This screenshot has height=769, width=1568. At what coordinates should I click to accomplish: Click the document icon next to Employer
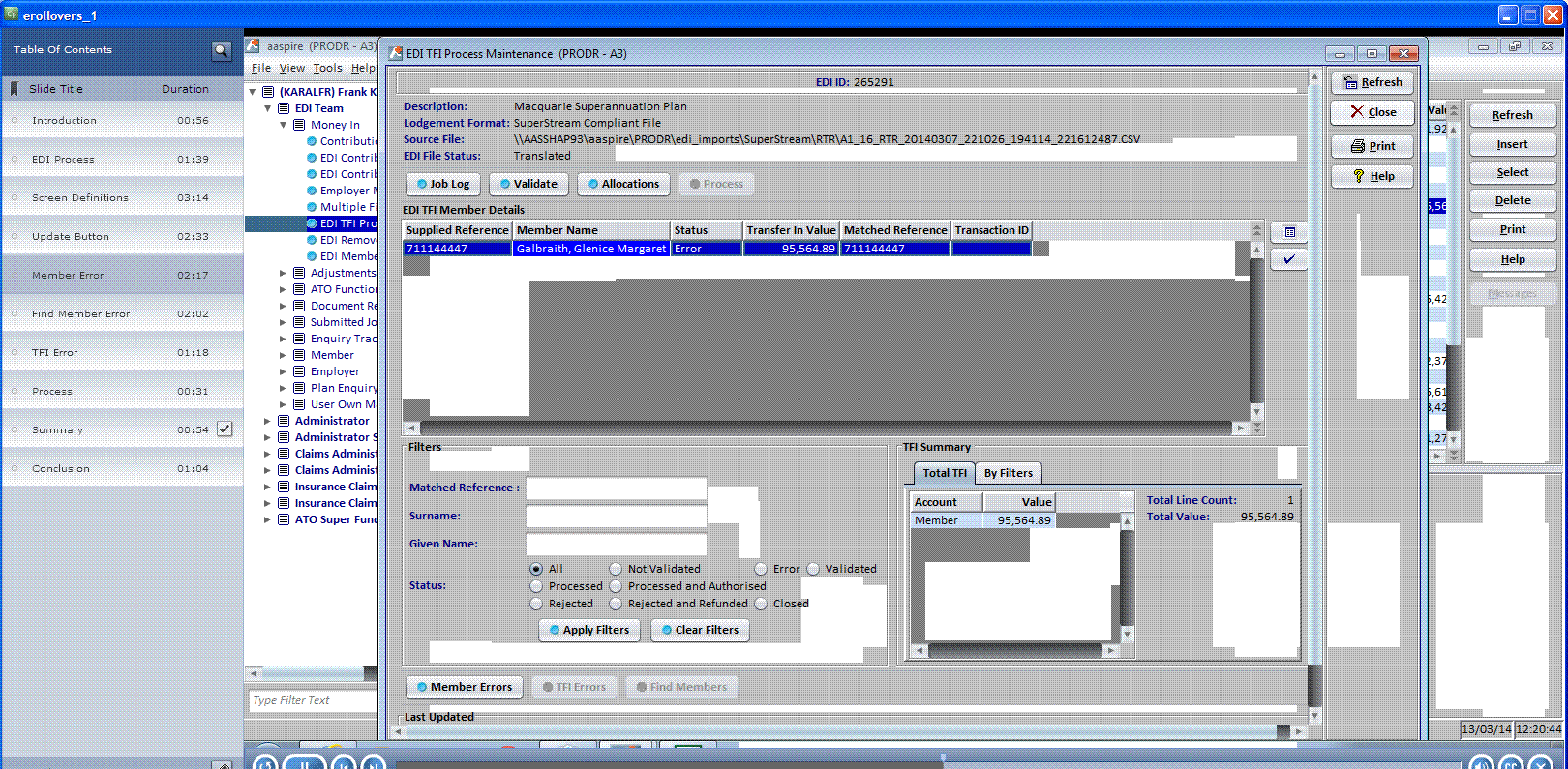[x=299, y=371]
